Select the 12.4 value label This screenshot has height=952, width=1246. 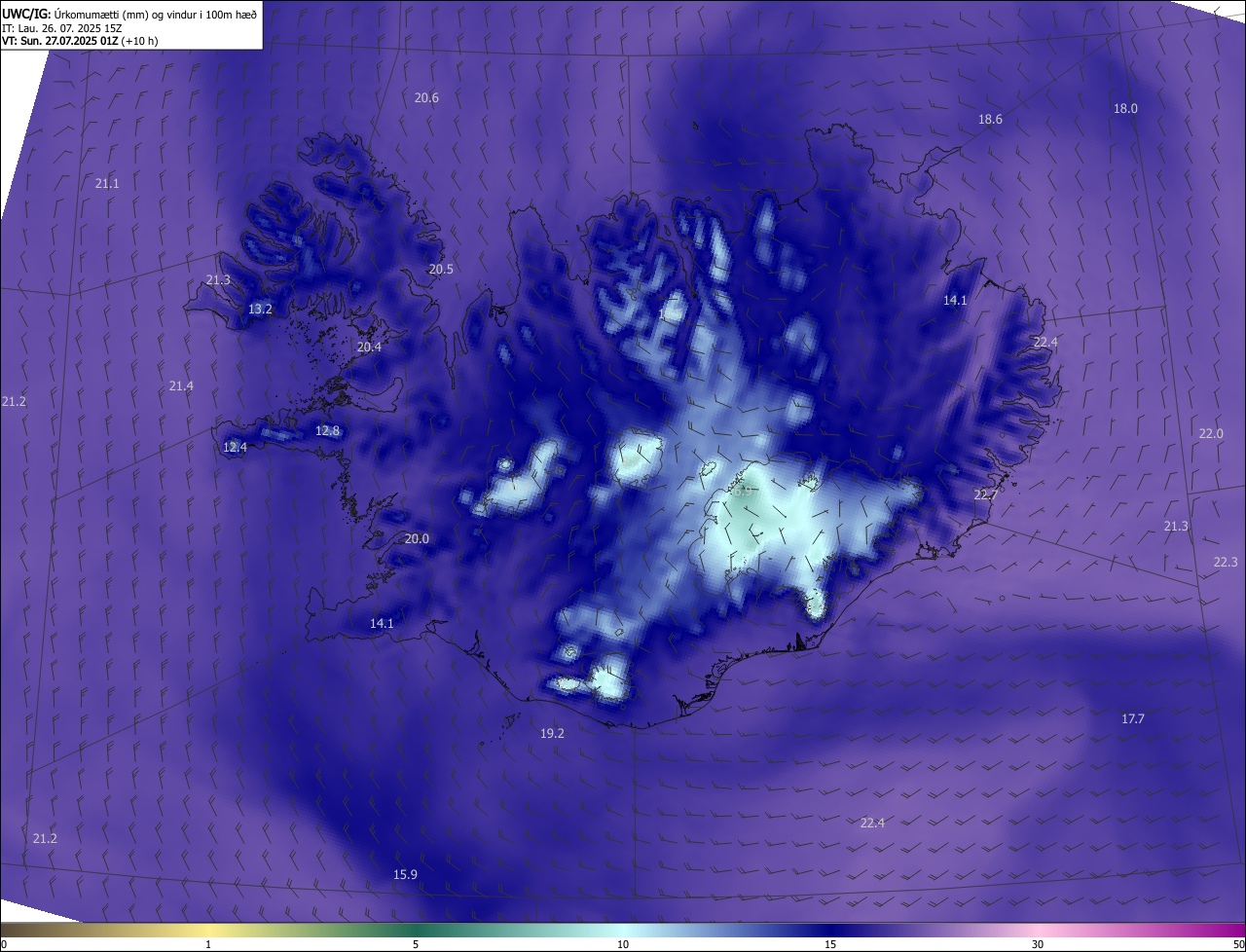point(235,447)
